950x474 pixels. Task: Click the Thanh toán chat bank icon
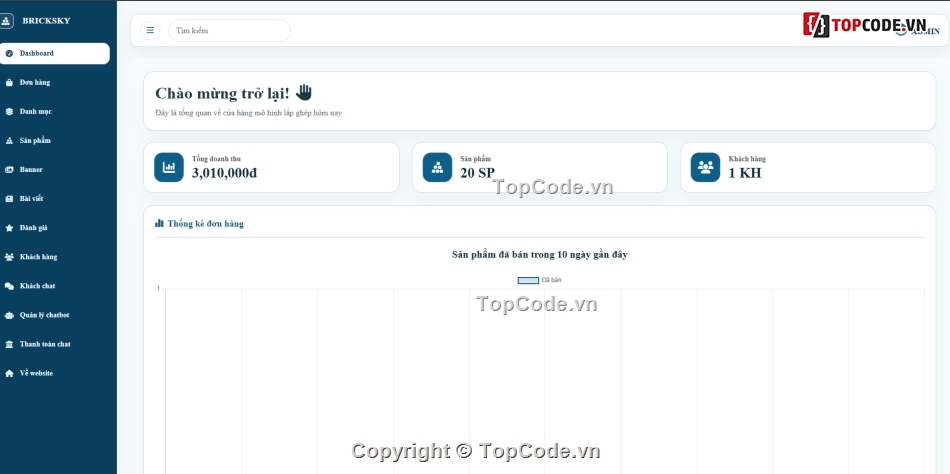click(9, 344)
